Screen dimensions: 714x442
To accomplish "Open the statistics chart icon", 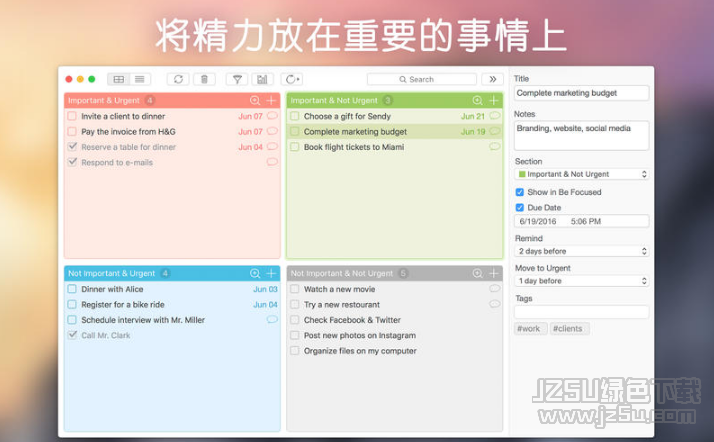I will point(262,79).
